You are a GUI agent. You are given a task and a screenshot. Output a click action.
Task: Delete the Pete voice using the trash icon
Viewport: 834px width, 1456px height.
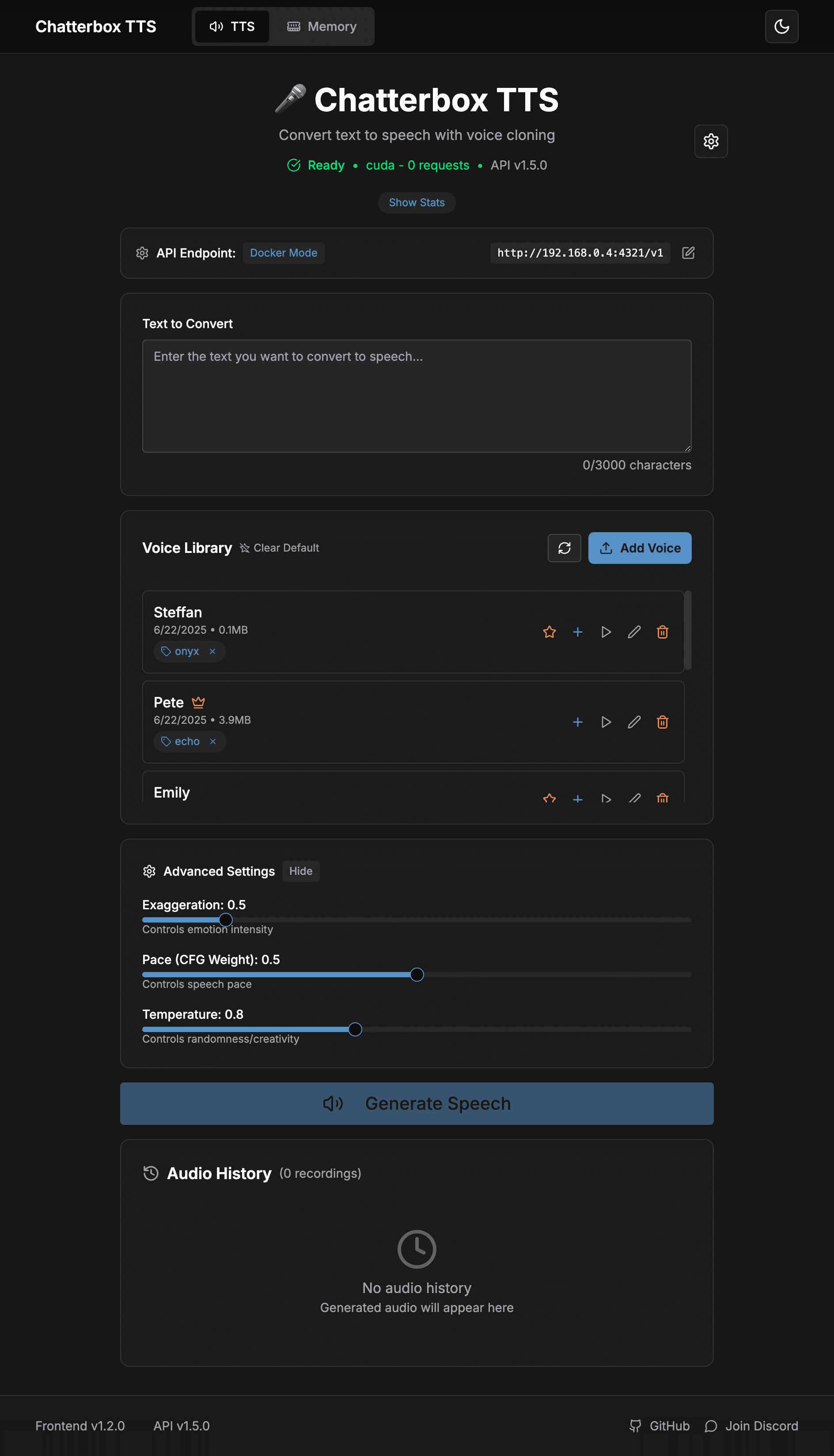pos(662,722)
